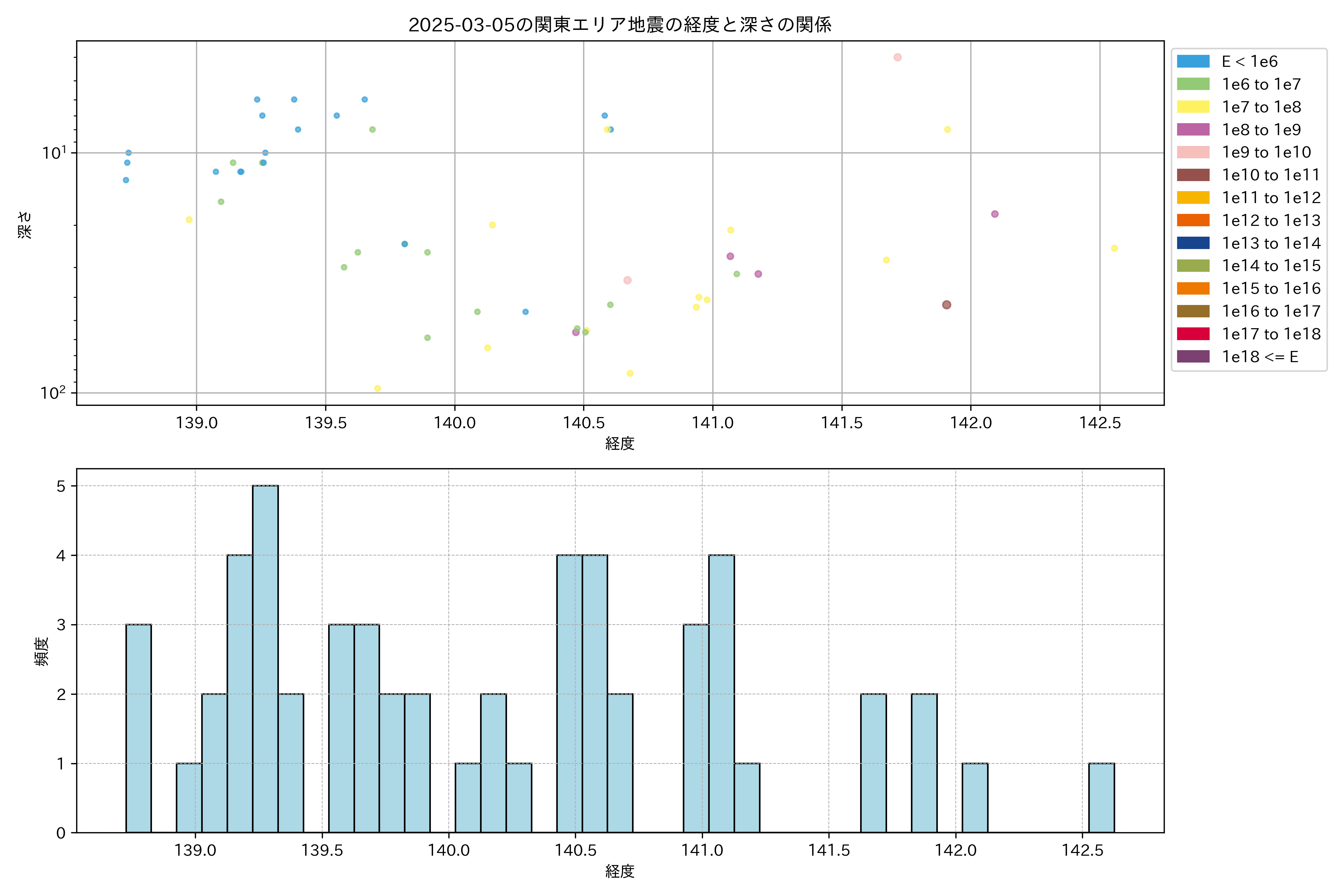Click the leftmost histogram bar with frequency 3
The height and width of the screenshot is (896, 1344).
pos(138,727)
